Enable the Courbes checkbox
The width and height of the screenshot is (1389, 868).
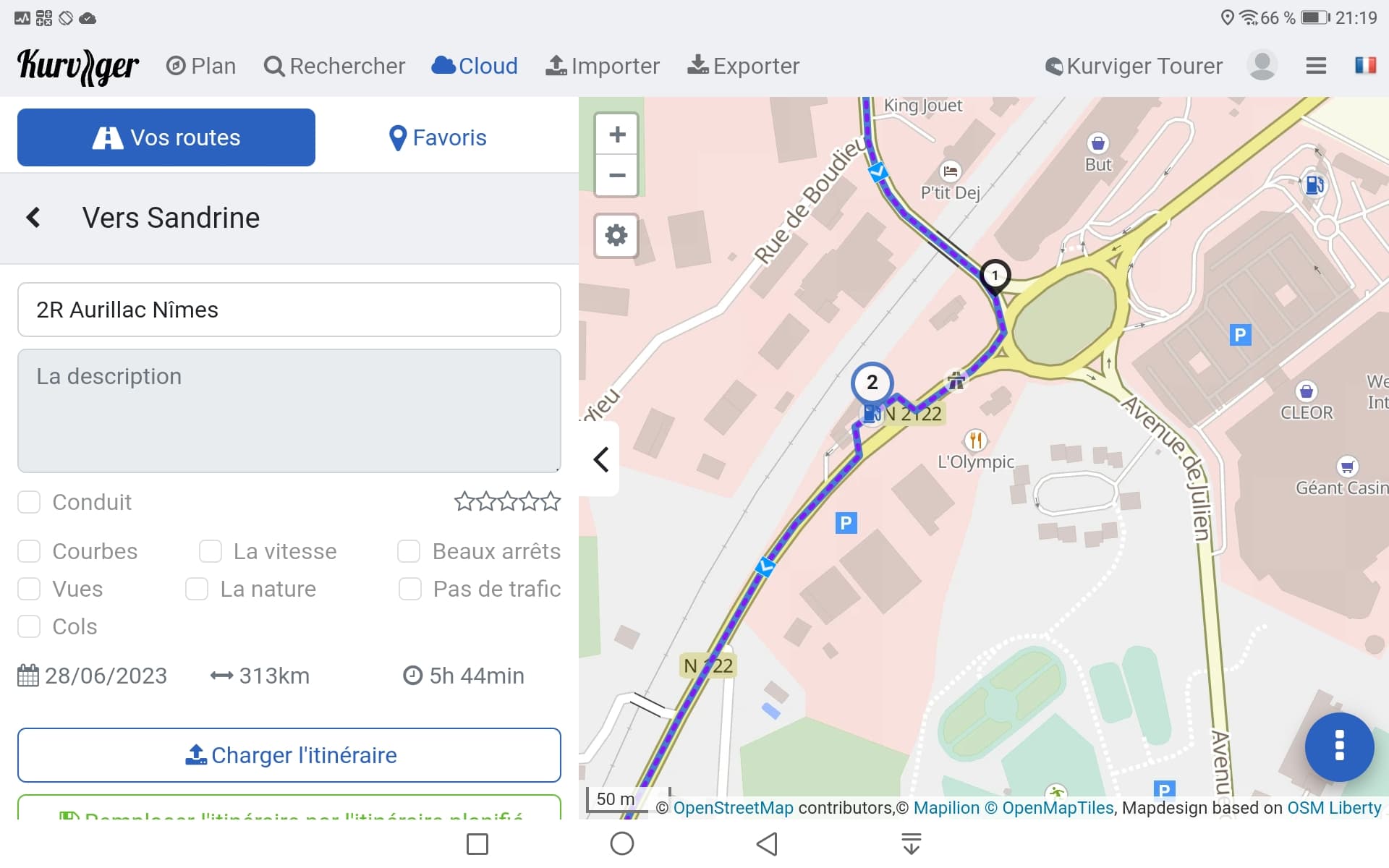click(x=29, y=551)
